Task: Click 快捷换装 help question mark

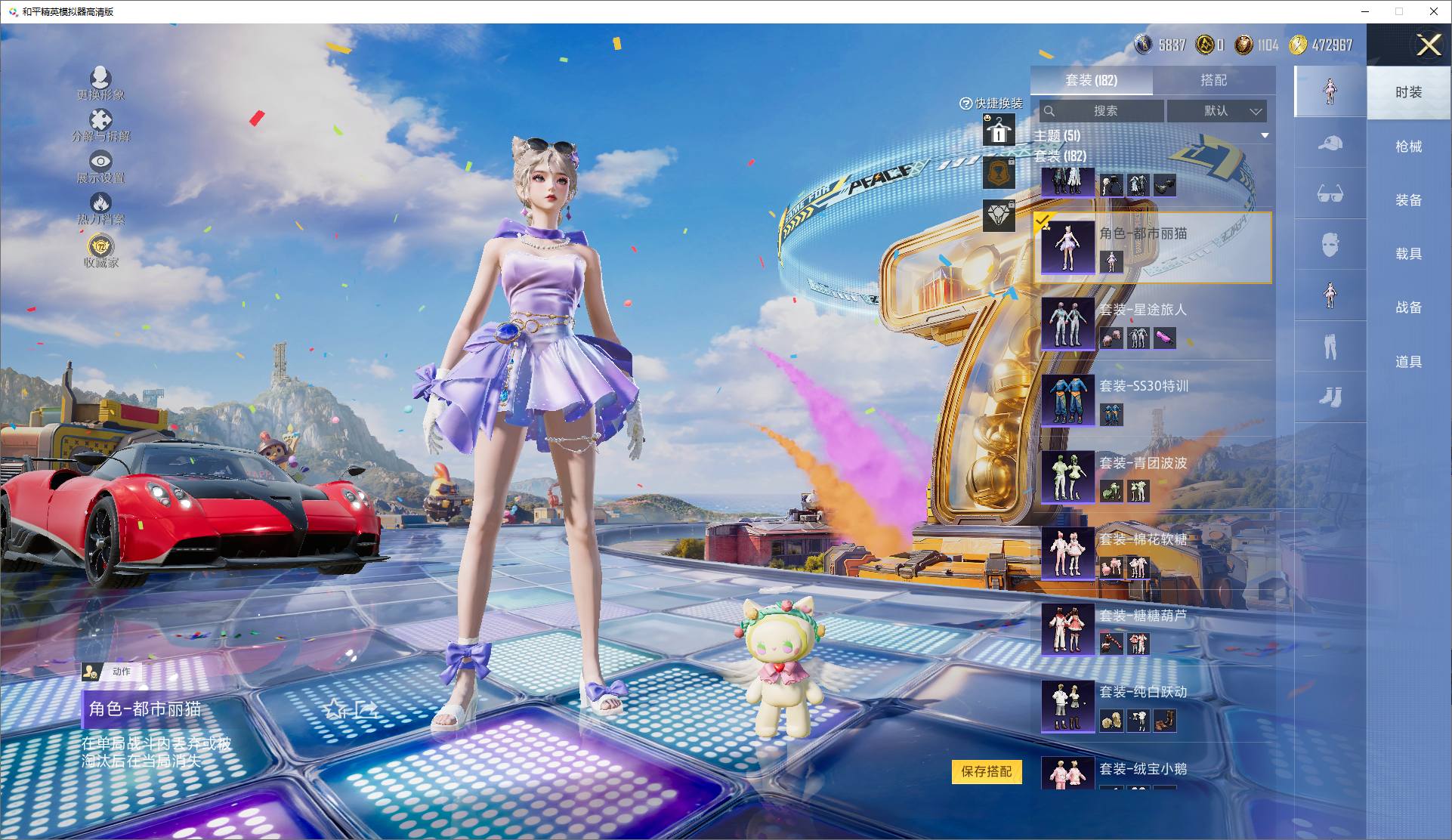Action: point(965,103)
